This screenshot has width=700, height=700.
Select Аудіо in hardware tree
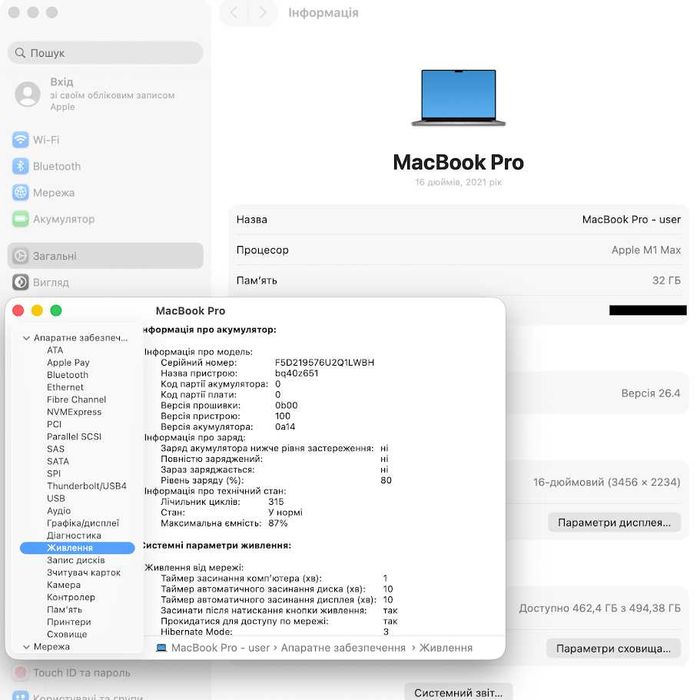click(x=58, y=510)
